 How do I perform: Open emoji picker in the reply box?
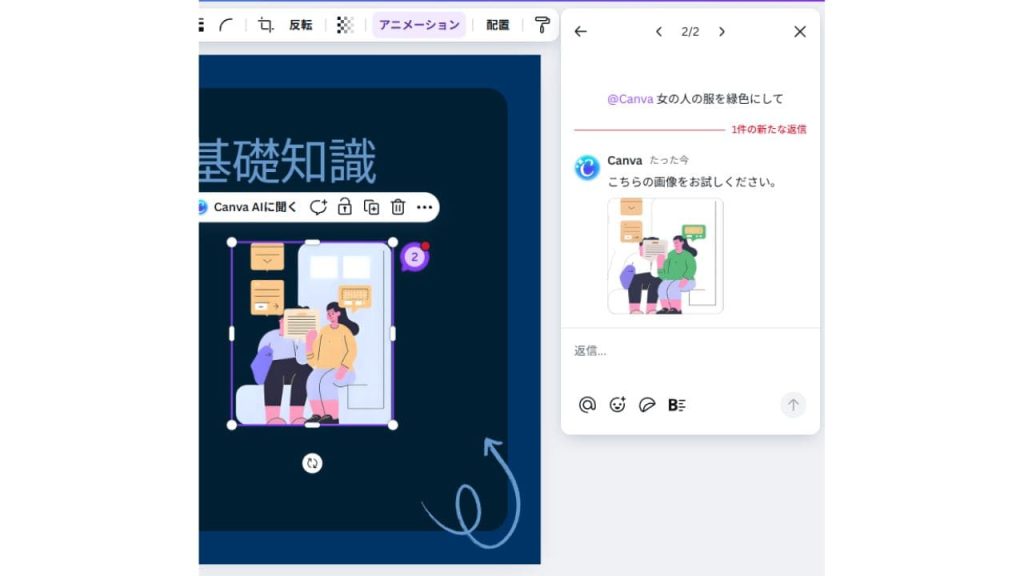(618, 404)
